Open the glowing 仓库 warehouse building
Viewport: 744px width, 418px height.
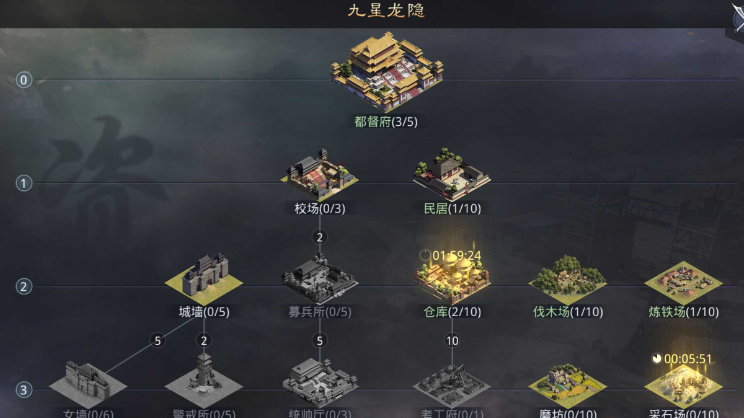452,280
